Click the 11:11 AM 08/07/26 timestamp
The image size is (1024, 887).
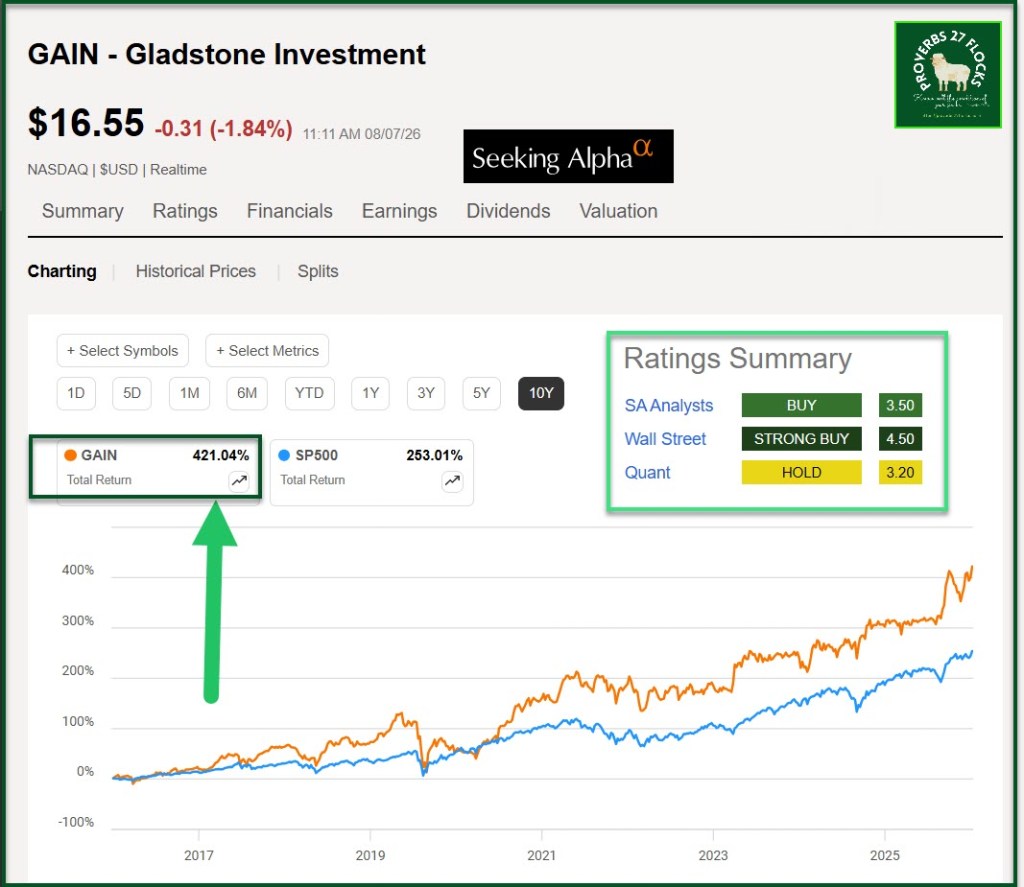point(361,134)
